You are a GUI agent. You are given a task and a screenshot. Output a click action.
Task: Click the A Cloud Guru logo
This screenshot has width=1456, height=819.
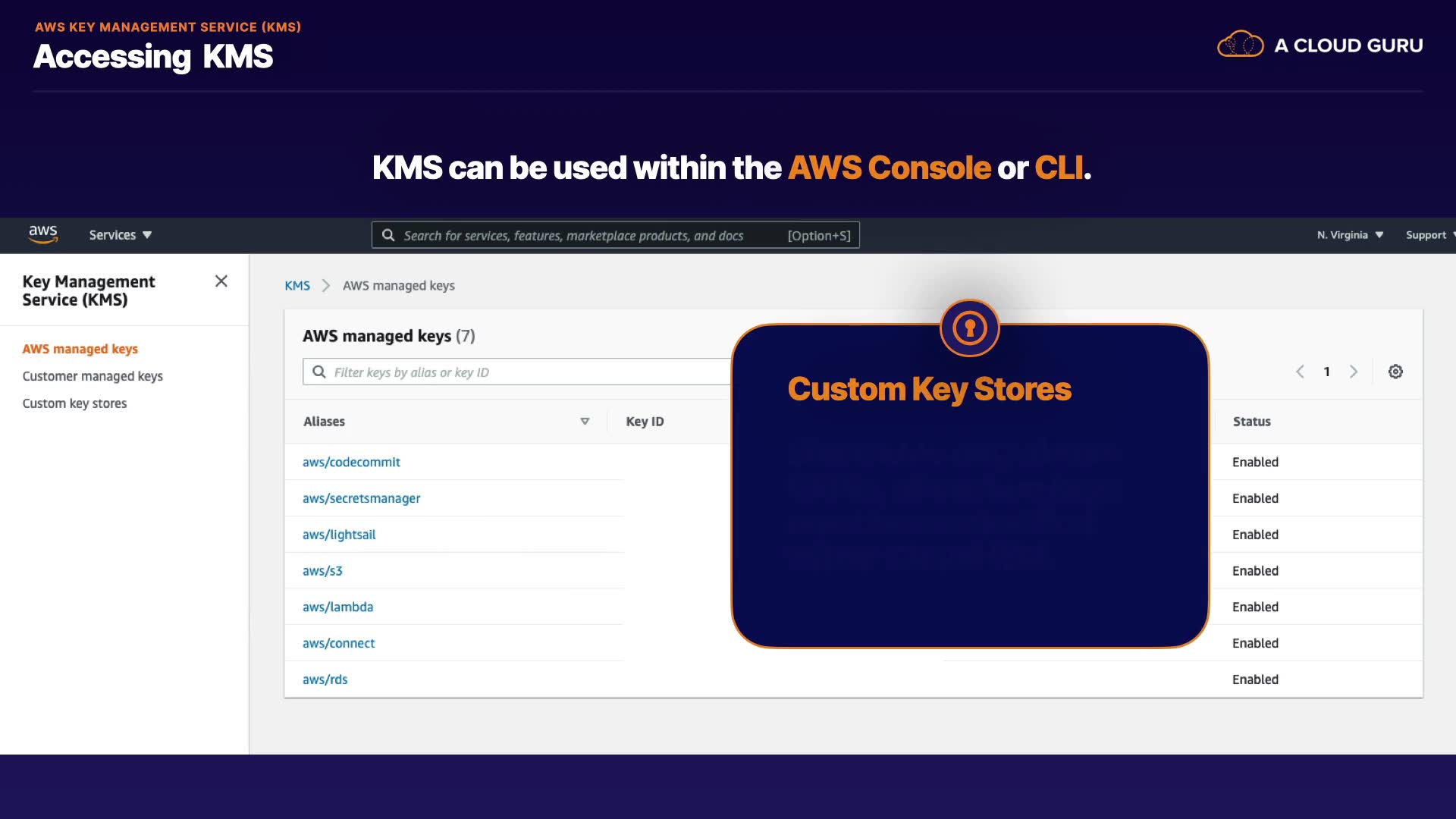coord(1319,45)
